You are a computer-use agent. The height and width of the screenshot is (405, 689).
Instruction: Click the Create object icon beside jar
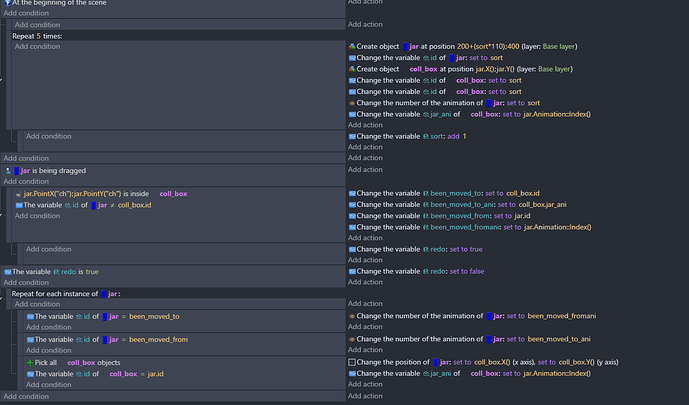(x=352, y=47)
